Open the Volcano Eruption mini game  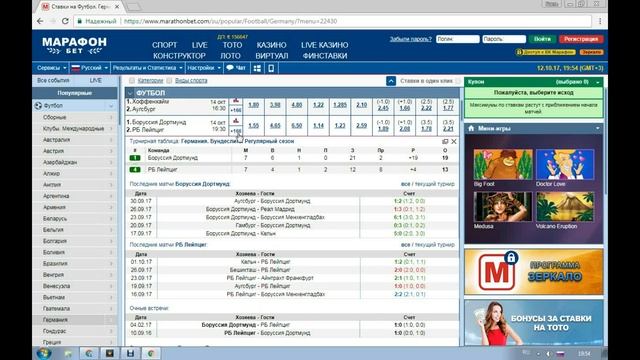point(565,207)
